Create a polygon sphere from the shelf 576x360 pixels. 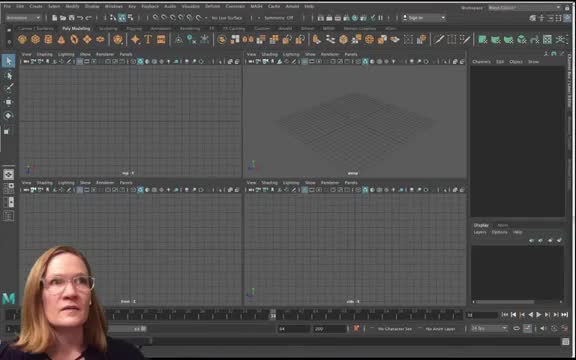tap(22, 39)
